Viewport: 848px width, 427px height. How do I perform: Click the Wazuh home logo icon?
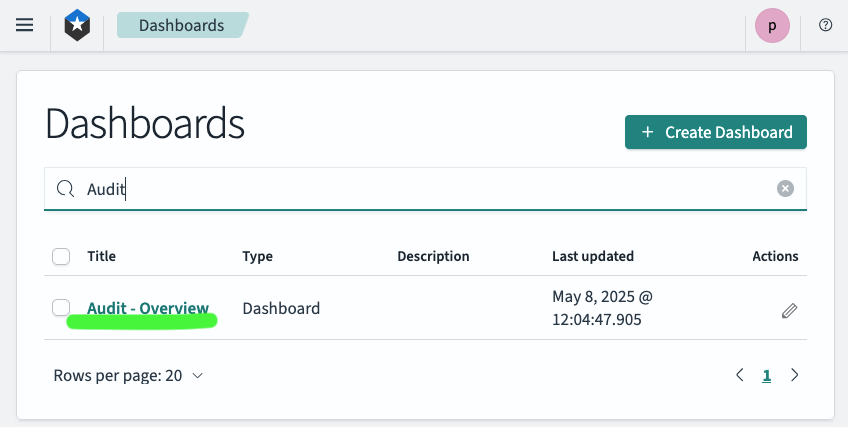(77, 25)
